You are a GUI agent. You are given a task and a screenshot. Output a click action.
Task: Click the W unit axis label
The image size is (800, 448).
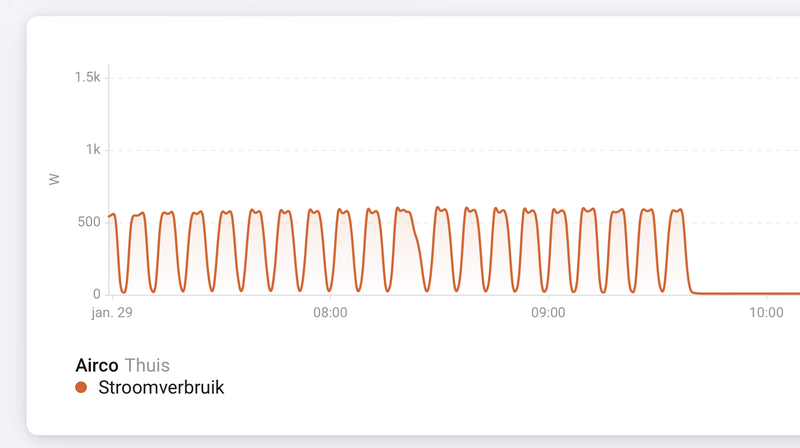pyautogui.click(x=55, y=180)
